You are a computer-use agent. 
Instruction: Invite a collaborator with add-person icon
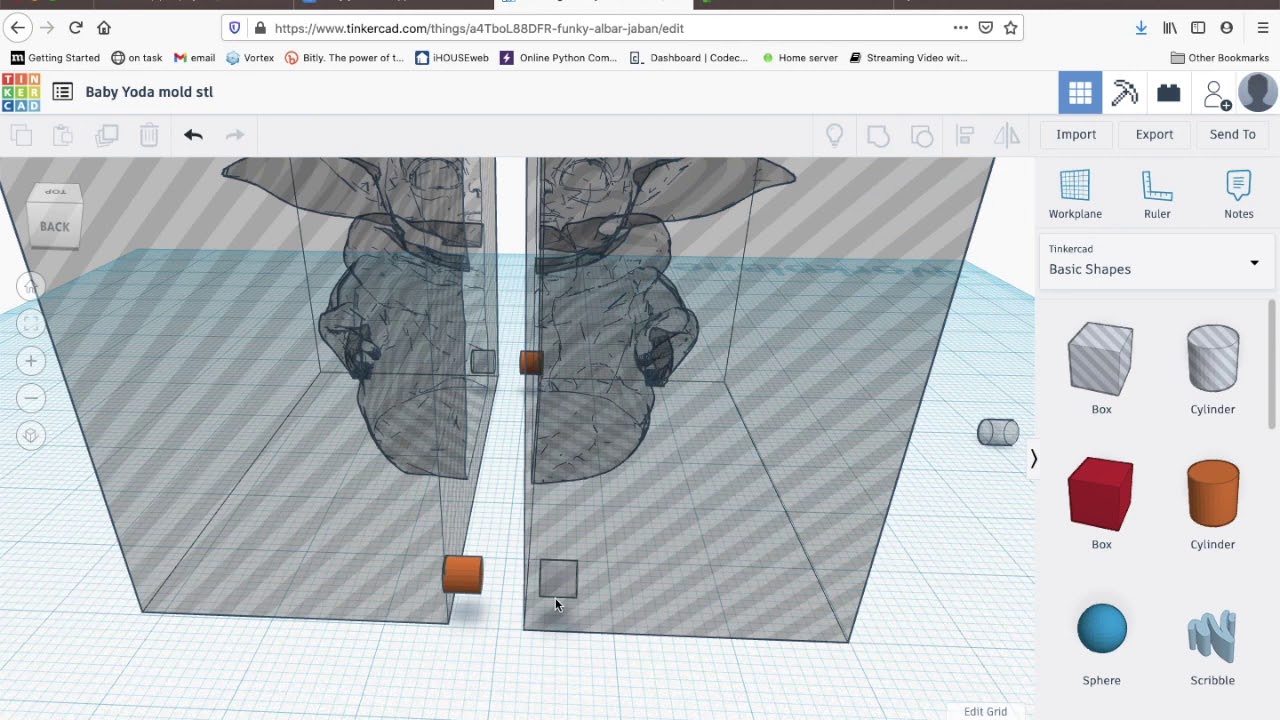tap(1215, 94)
